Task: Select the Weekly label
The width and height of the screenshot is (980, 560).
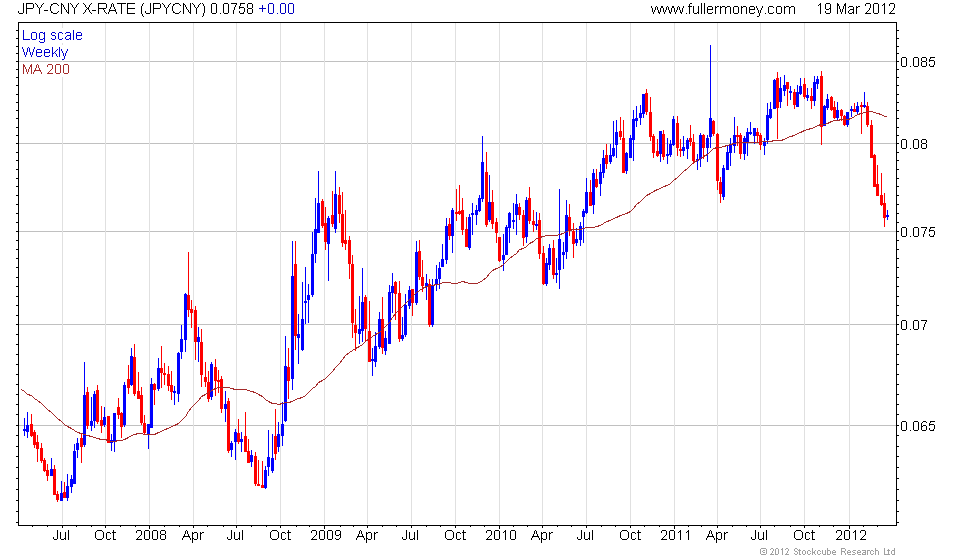Action: tap(44, 52)
